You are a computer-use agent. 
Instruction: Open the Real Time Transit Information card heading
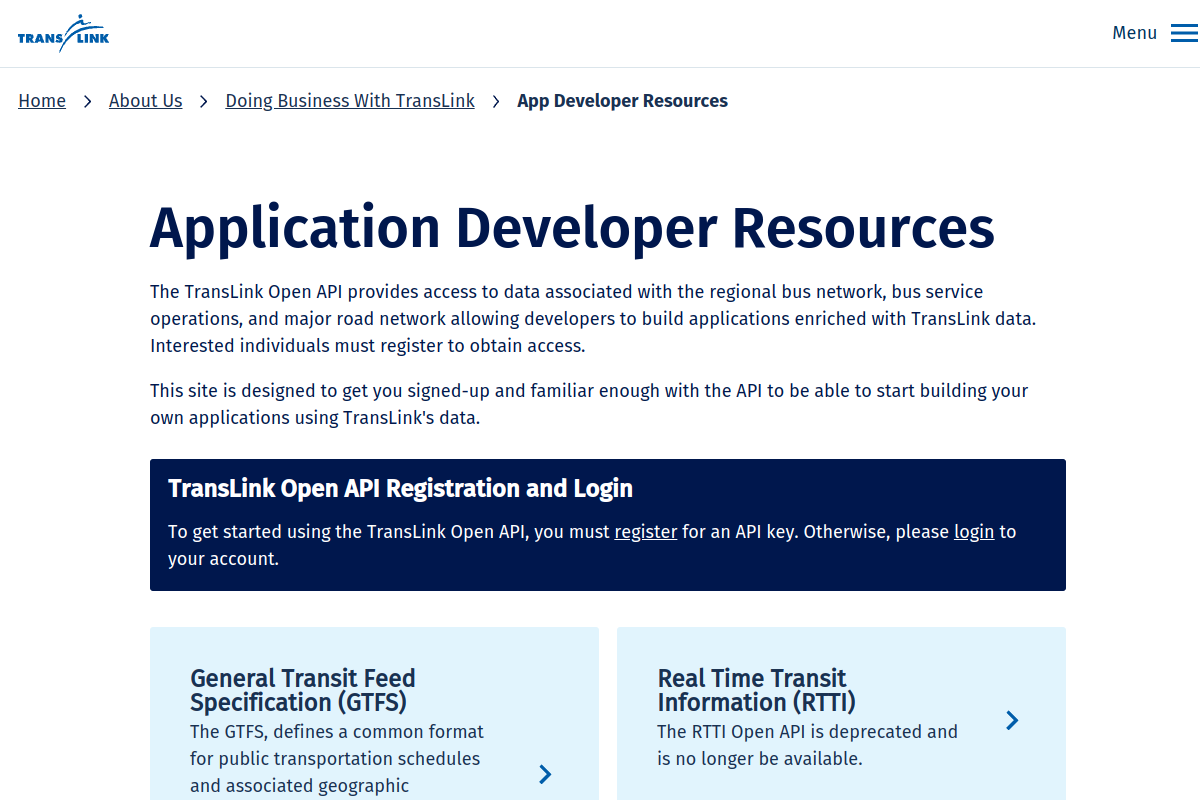(756, 690)
